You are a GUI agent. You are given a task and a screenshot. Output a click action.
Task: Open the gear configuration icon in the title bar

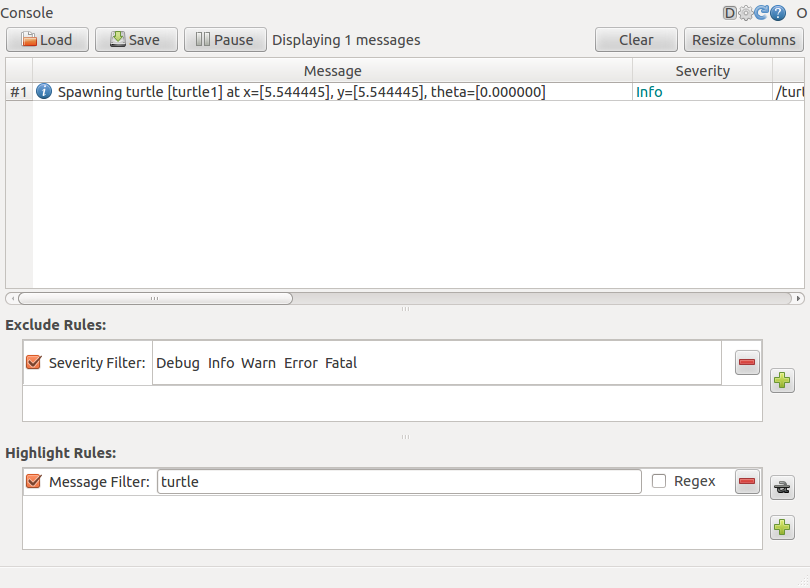click(745, 13)
